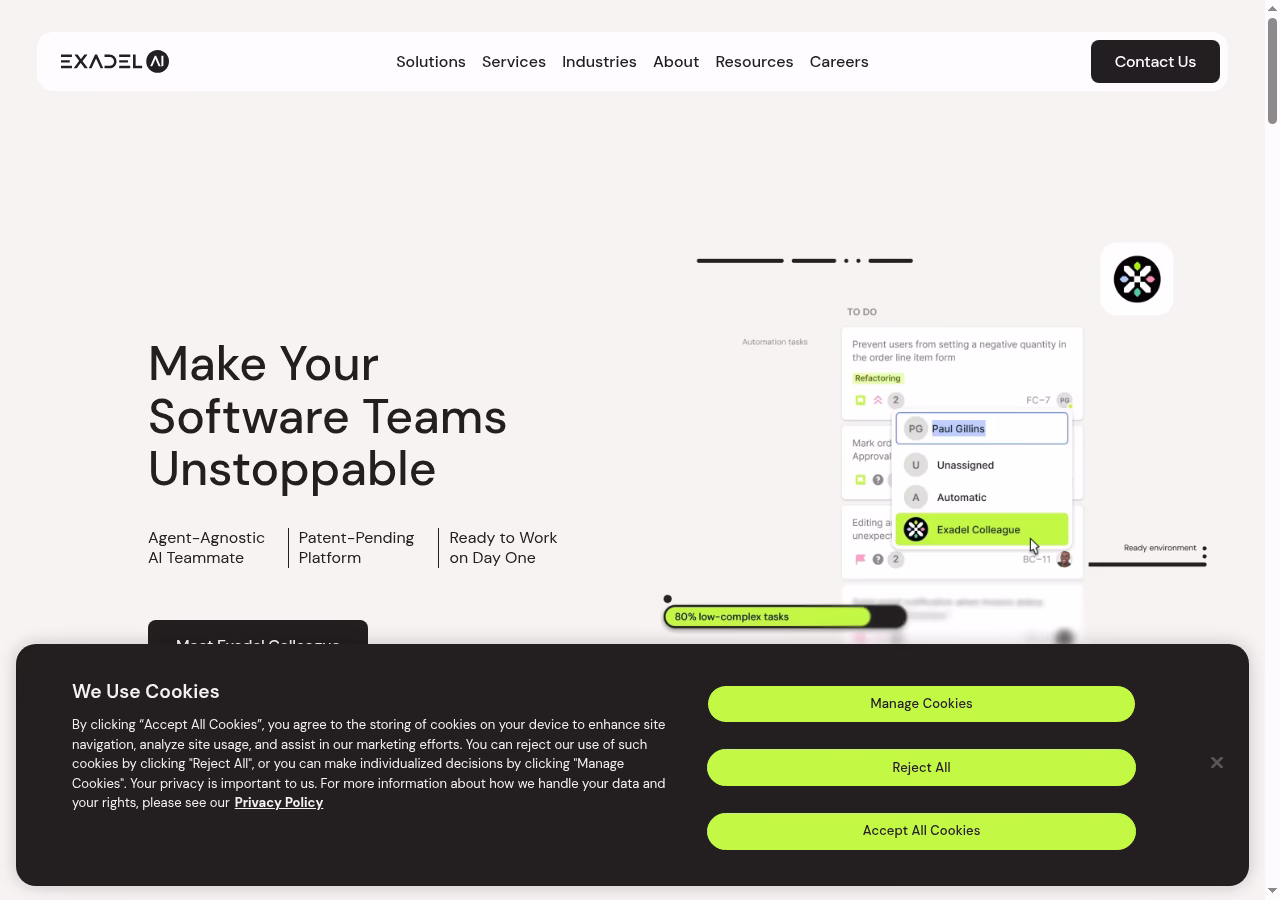Choose the Automatic assignee option
Viewport: 1280px width, 900px height.
pos(982,497)
